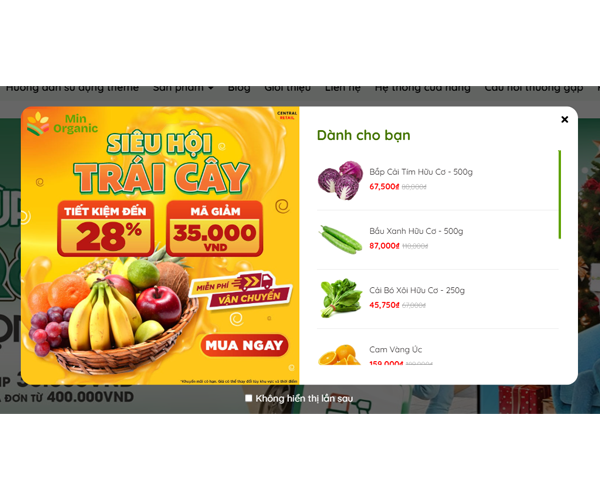Tick the "Không hiển thị lần sau" checkbox
The width and height of the screenshot is (600, 500).
248,398
